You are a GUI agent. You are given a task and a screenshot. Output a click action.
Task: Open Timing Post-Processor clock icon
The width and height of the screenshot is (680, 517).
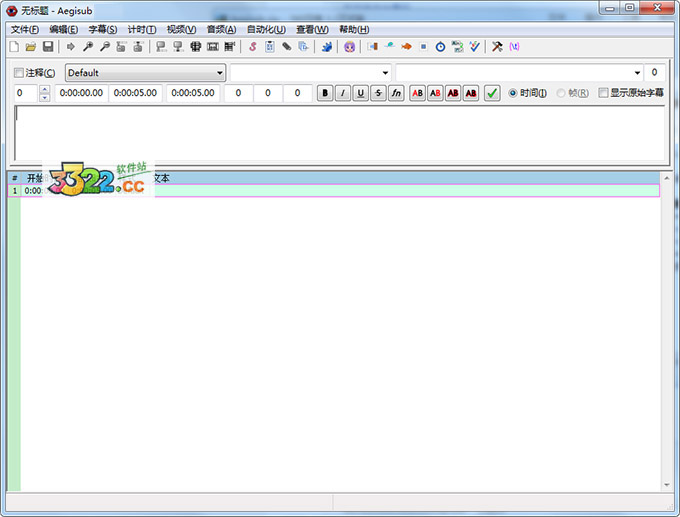coord(440,46)
